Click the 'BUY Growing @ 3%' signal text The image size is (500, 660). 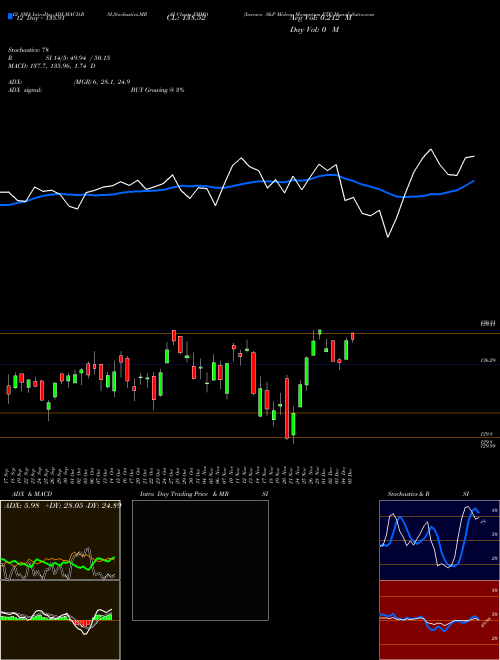[157, 90]
